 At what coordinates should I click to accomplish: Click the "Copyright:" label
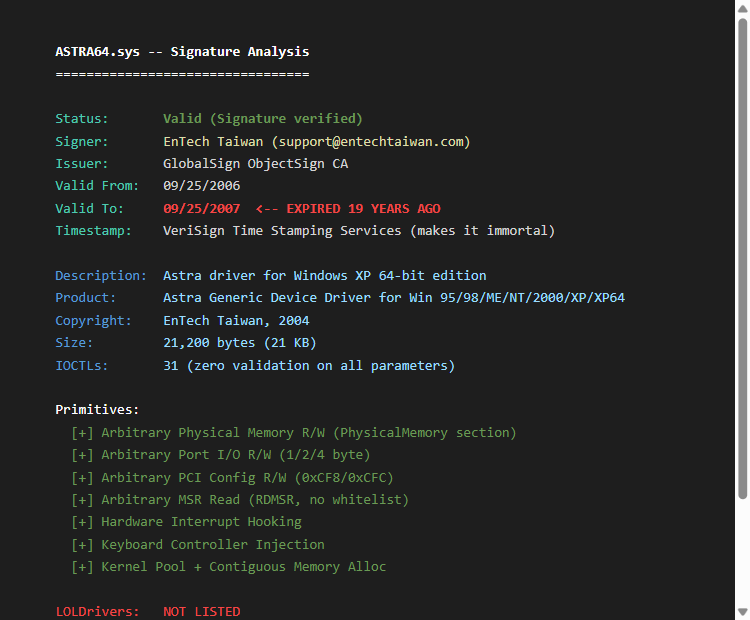[x=93, y=321]
